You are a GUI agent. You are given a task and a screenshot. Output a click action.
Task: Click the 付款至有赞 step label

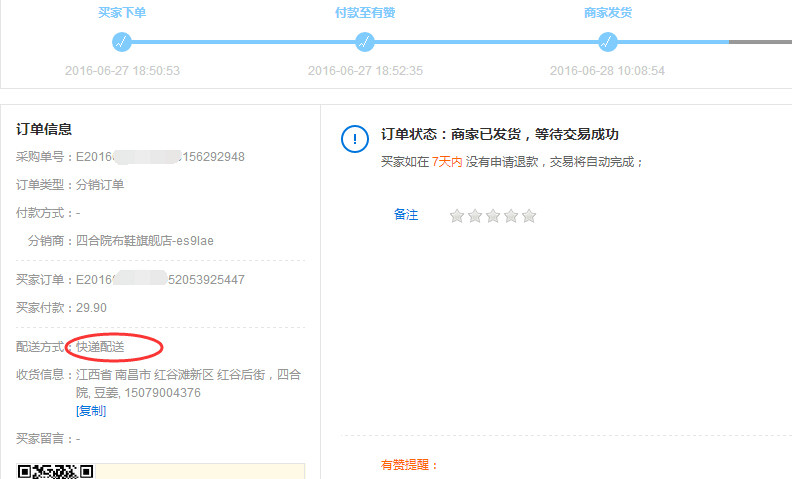click(x=365, y=13)
